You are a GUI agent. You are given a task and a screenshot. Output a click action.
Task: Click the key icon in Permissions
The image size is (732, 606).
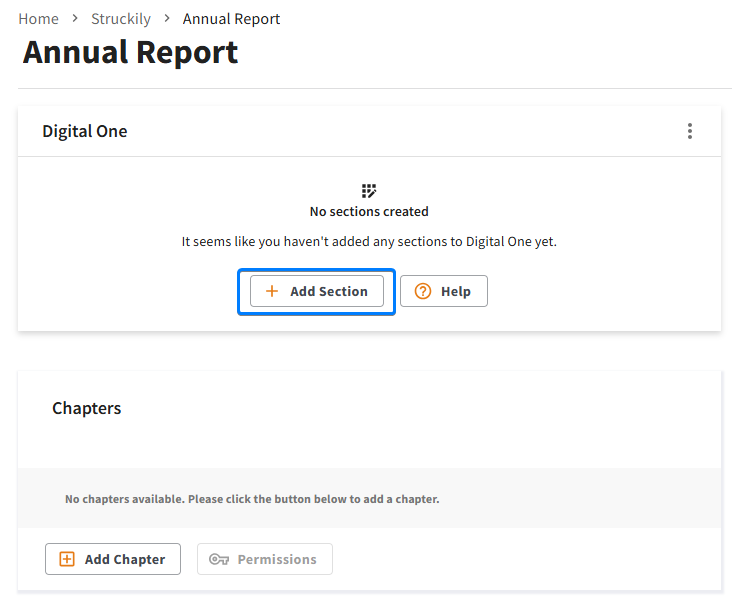(219, 559)
